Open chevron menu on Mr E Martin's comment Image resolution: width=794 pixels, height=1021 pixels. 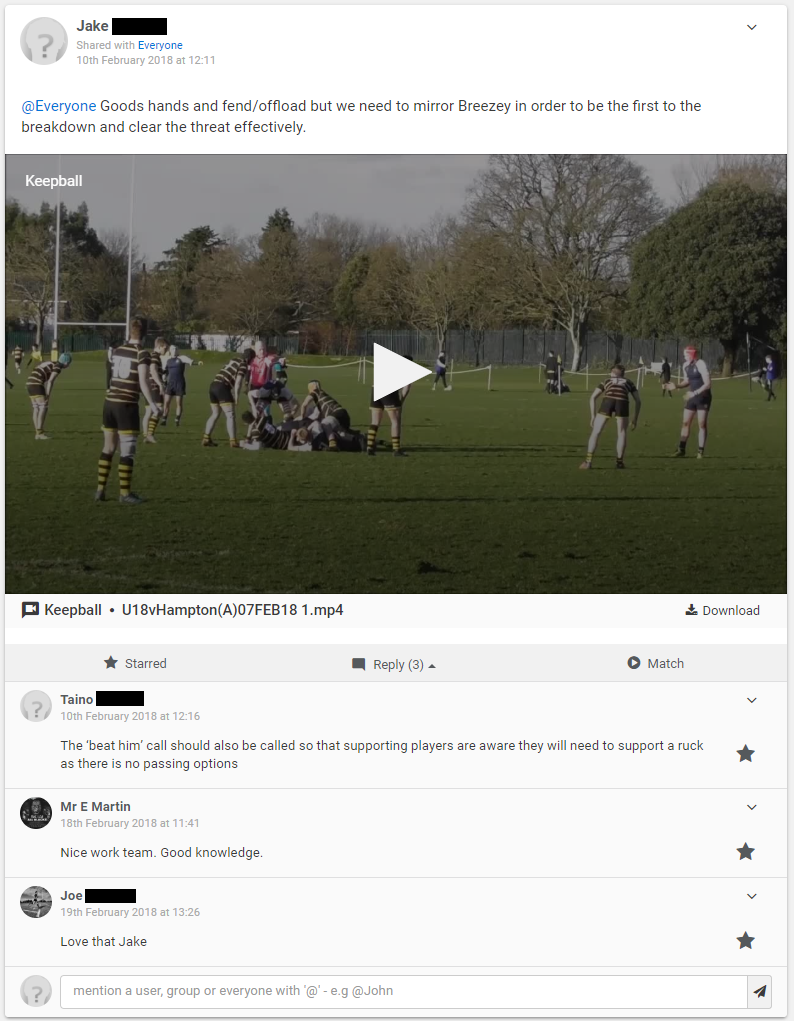[752, 807]
